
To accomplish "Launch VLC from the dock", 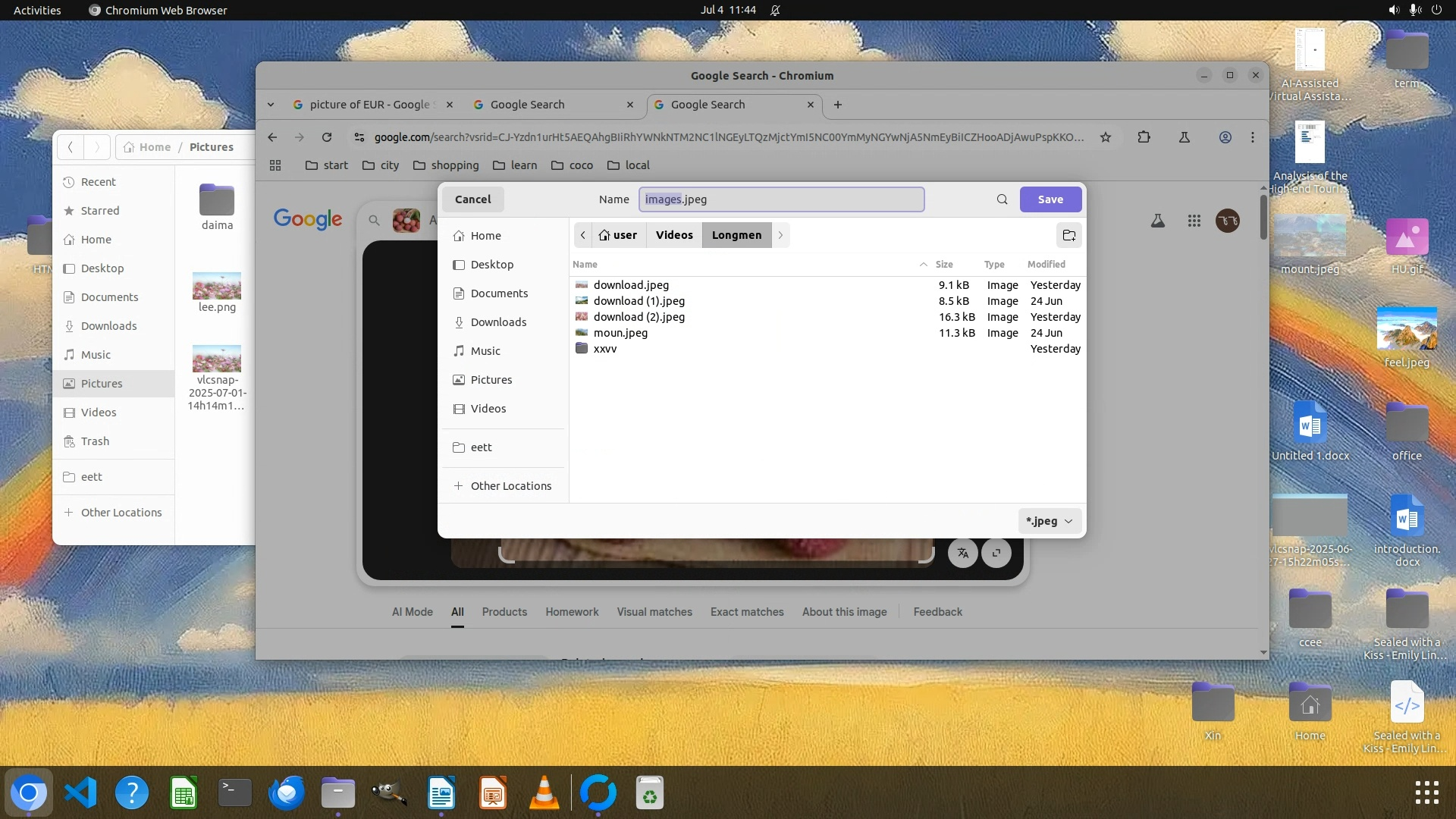I will [x=544, y=793].
